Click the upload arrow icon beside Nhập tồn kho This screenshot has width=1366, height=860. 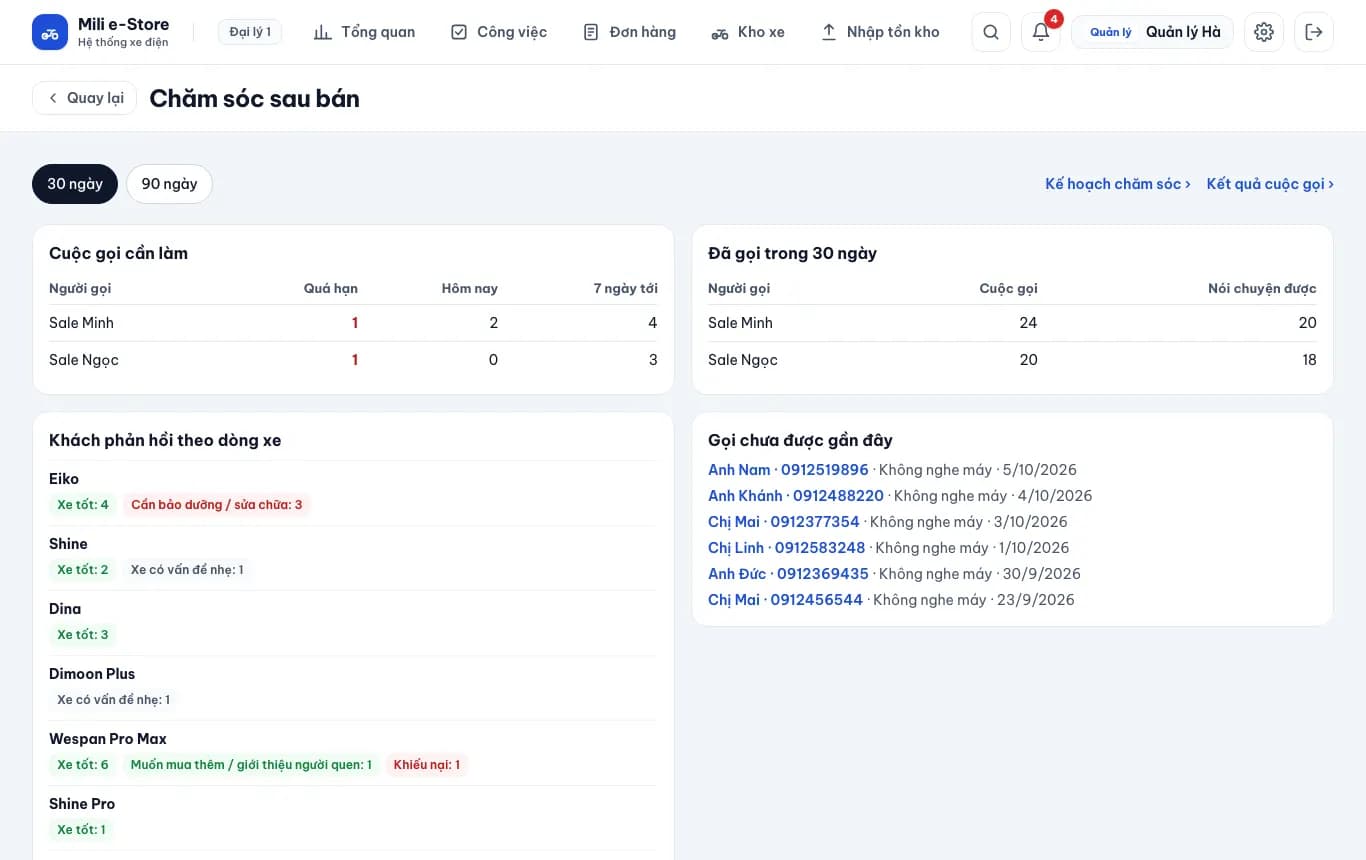coord(829,32)
